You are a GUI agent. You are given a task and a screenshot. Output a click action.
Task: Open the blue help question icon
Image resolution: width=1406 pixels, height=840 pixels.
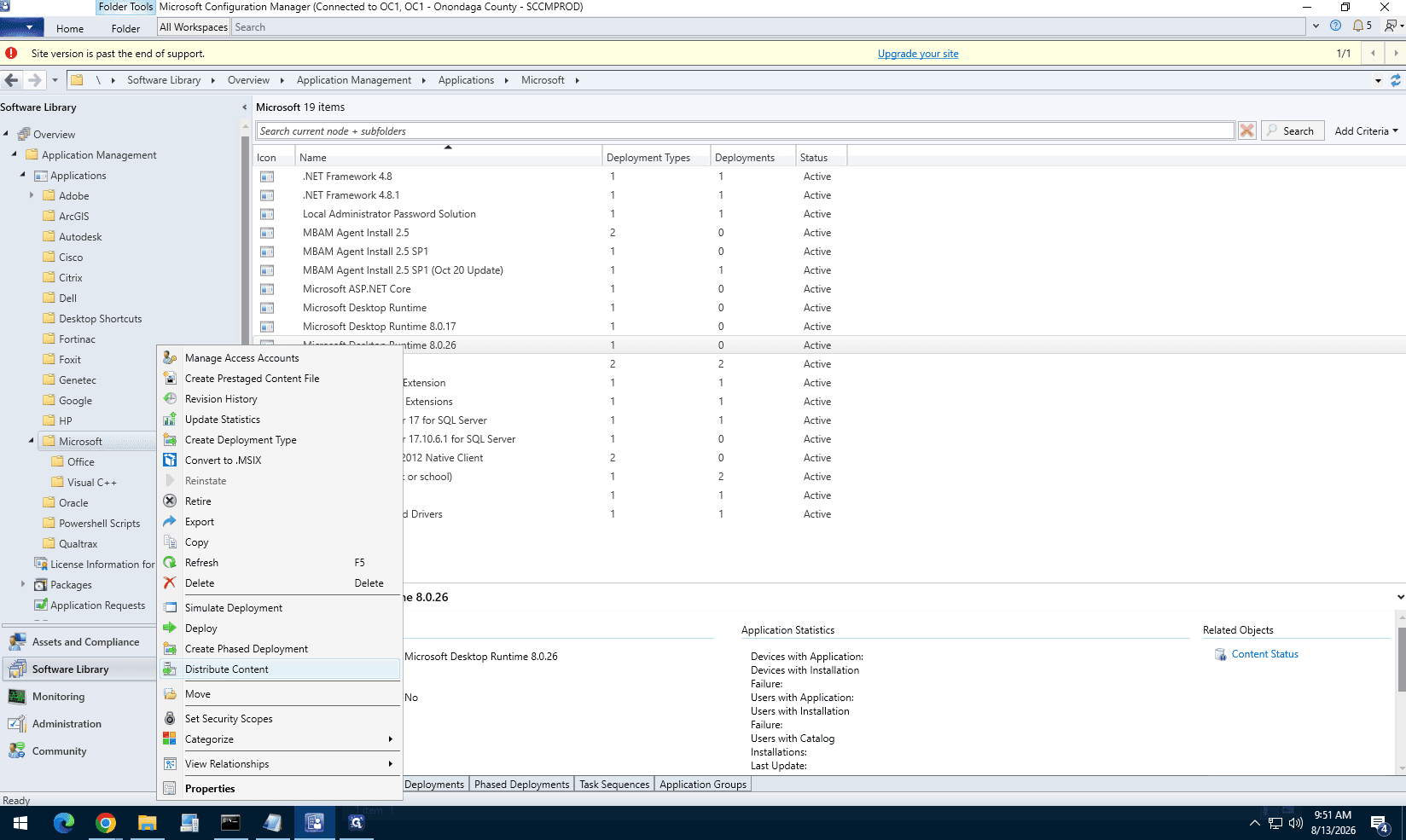pos(1336,26)
